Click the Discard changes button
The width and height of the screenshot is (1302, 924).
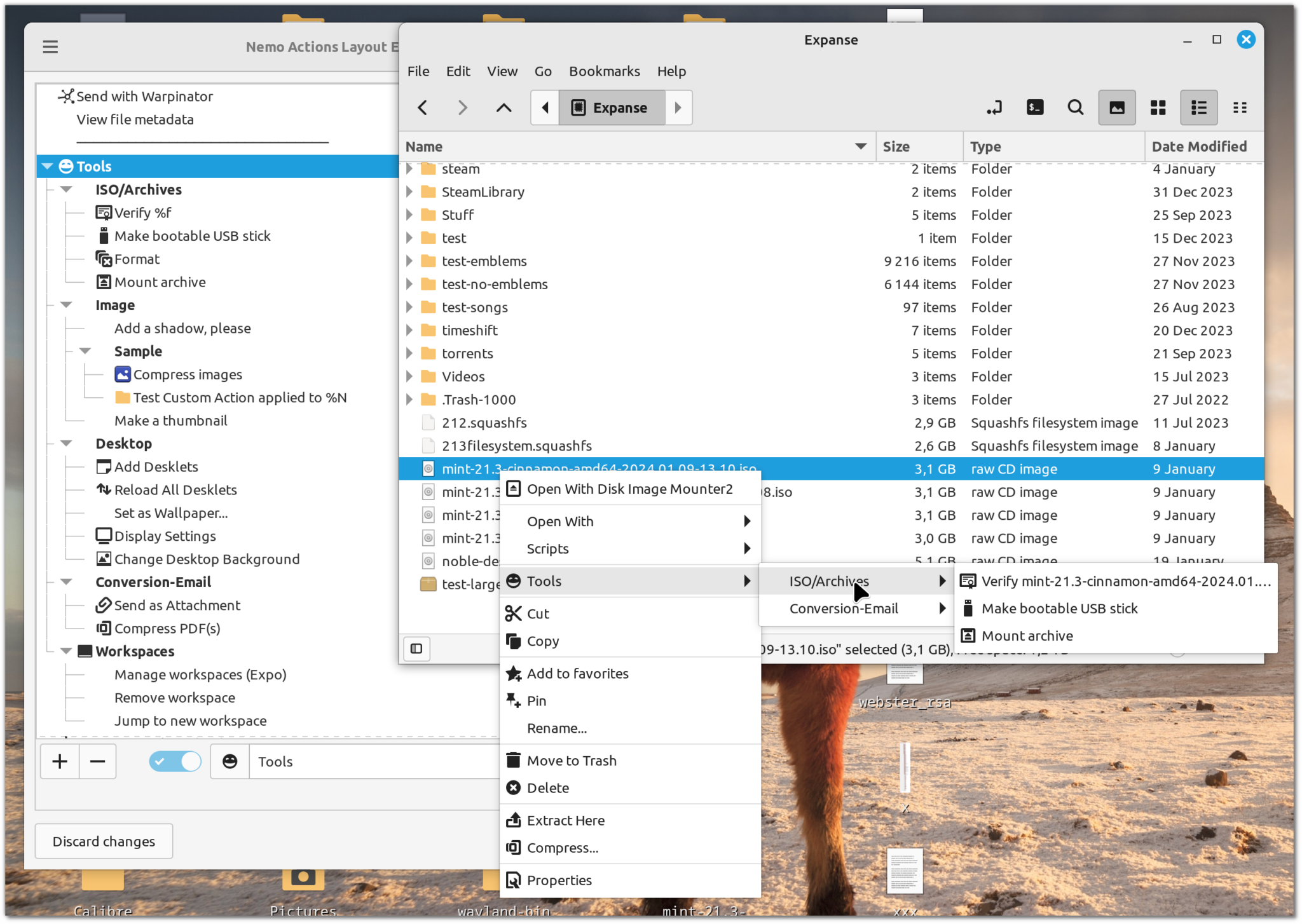tap(104, 841)
